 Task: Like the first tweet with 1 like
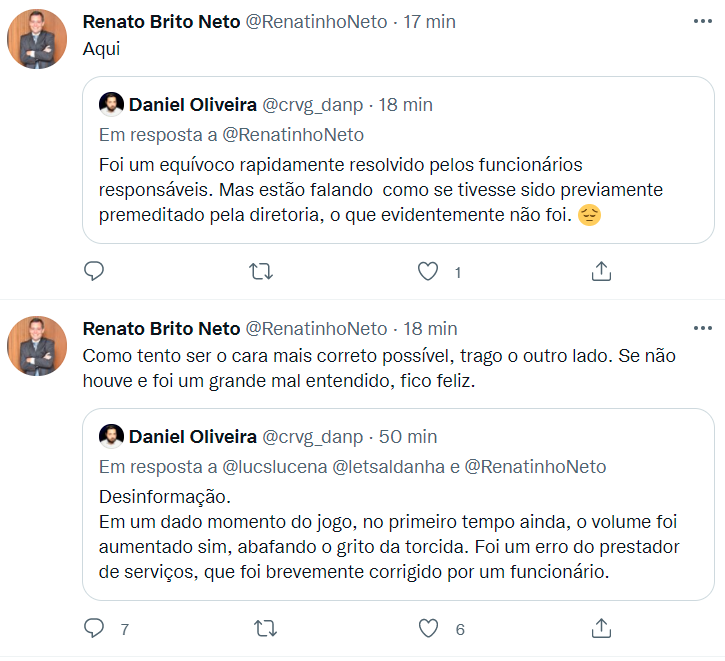click(x=428, y=271)
